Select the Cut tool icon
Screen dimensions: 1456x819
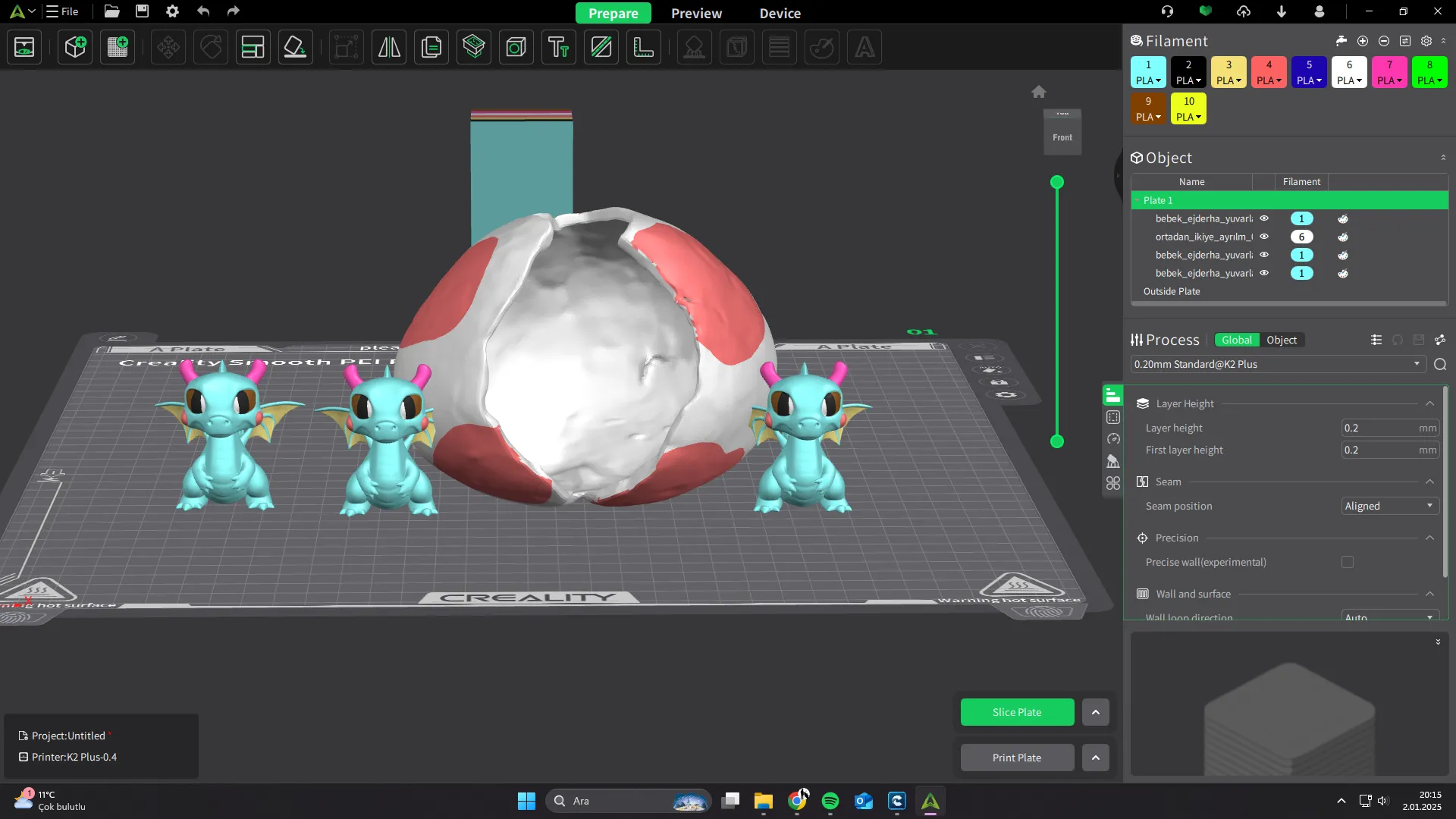[x=601, y=47]
